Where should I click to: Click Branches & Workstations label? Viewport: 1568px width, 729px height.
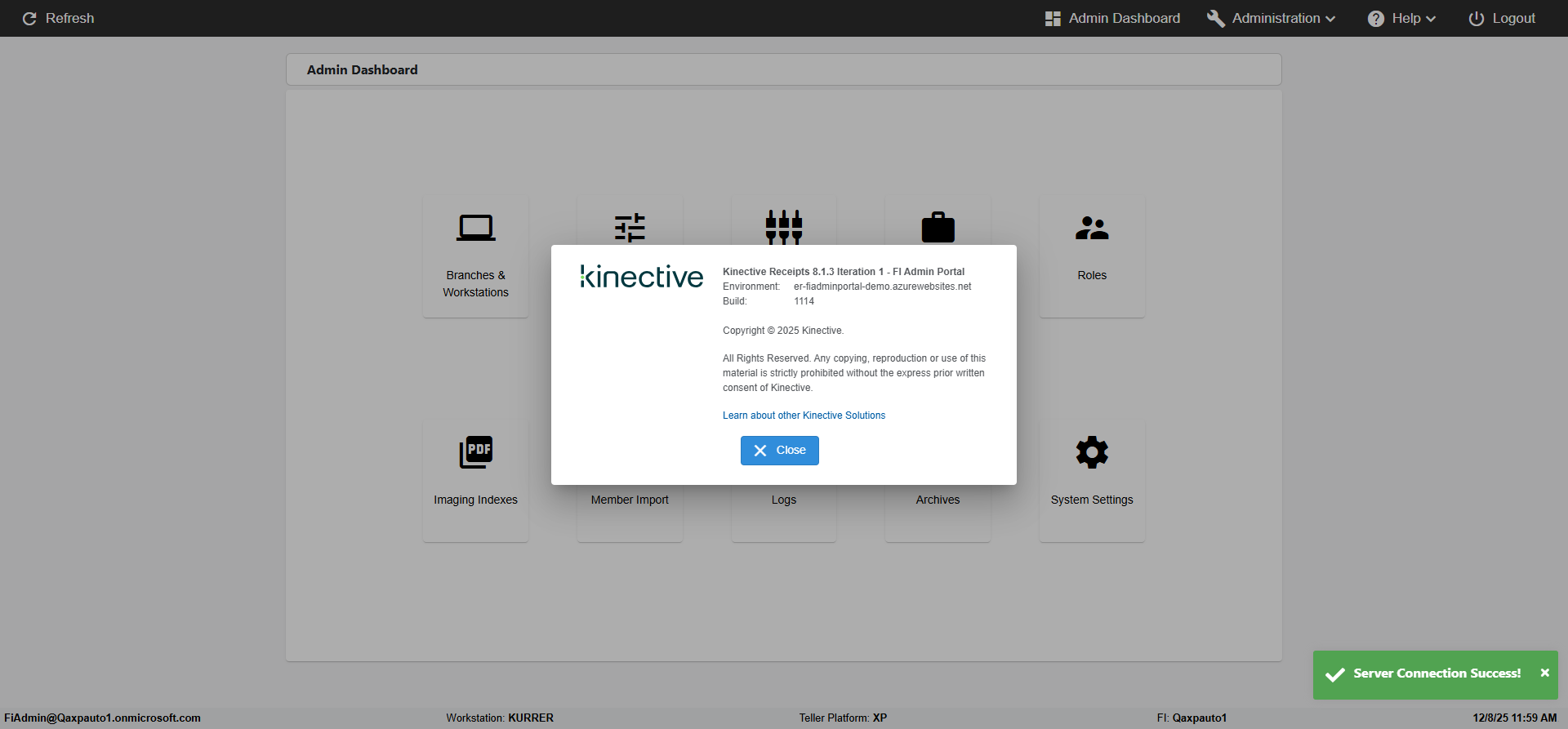[476, 284]
